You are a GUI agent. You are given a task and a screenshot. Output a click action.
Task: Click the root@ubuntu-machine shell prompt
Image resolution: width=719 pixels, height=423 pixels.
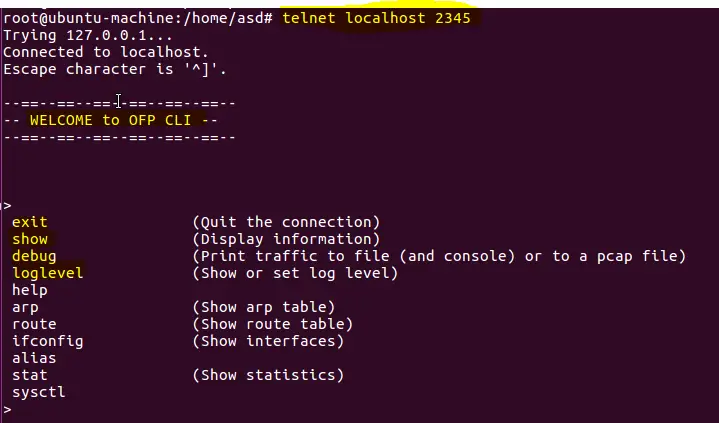click(x=138, y=18)
